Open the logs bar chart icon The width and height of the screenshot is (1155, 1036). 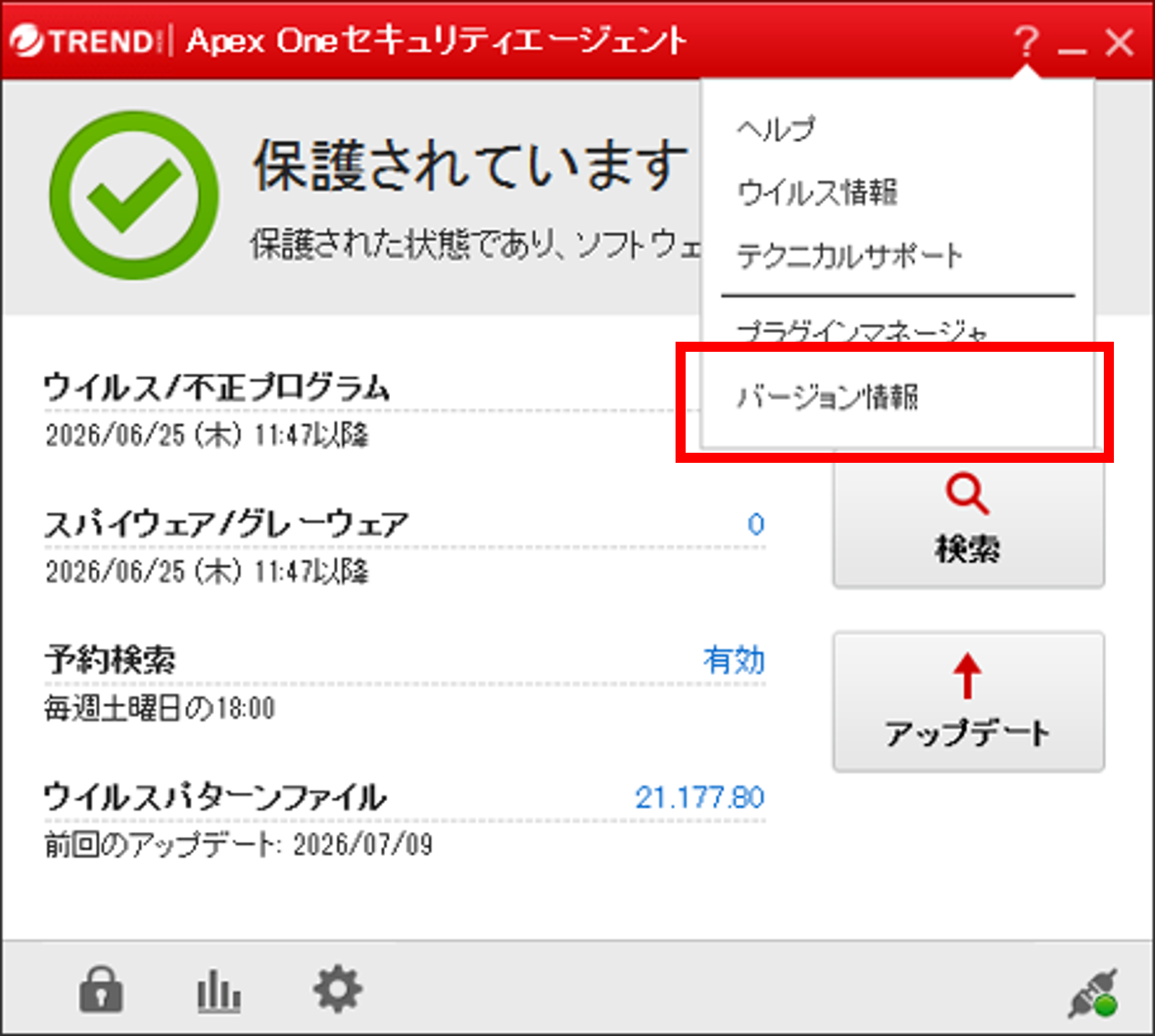pyautogui.click(x=219, y=991)
